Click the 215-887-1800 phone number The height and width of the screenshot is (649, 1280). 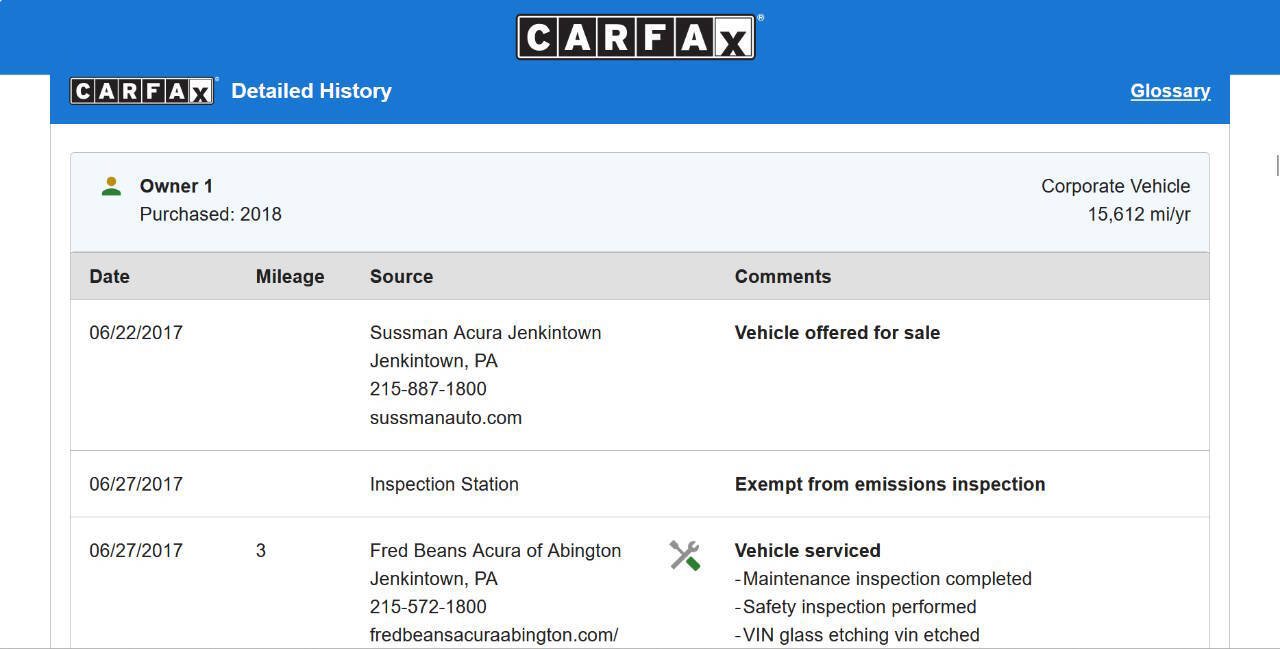coord(428,389)
